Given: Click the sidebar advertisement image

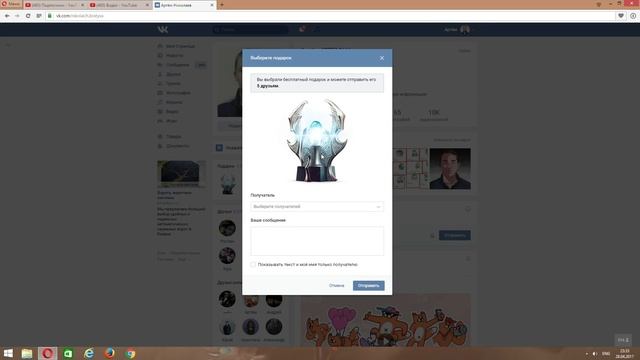Looking at the screenshot, I should (181, 173).
